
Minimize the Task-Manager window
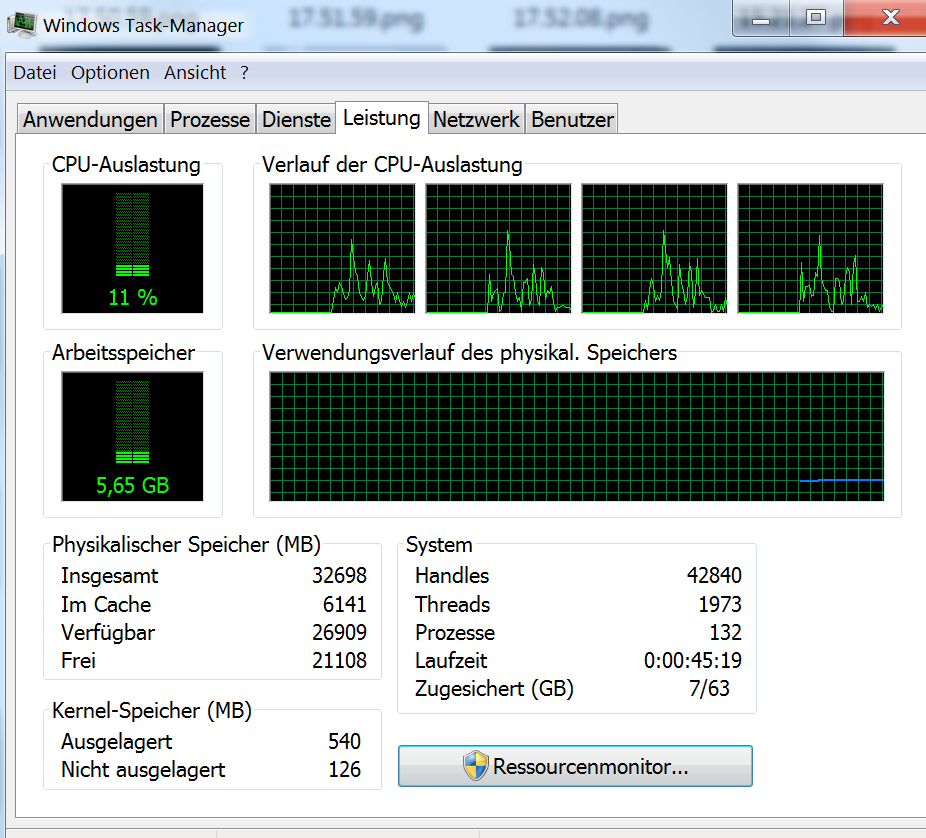click(x=761, y=18)
